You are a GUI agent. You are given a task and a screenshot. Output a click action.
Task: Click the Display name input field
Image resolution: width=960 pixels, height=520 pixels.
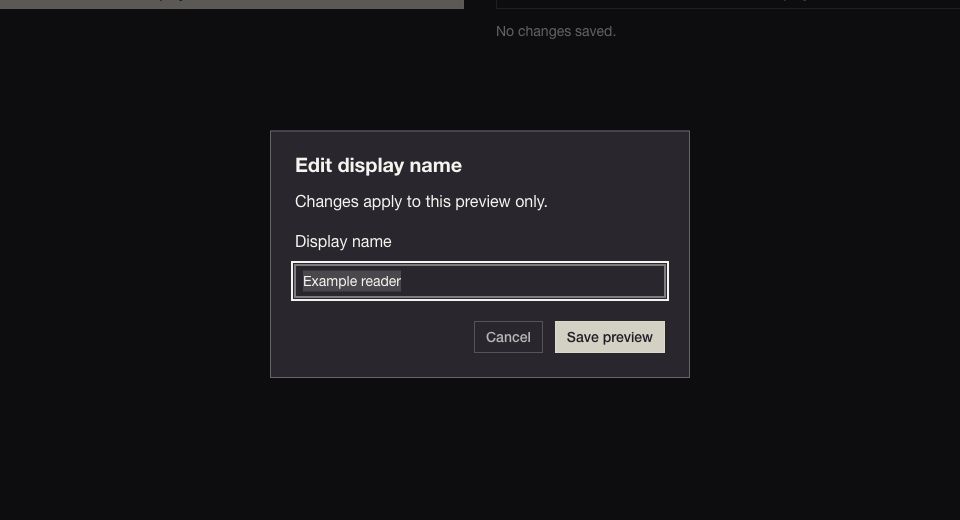tap(479, 281)
